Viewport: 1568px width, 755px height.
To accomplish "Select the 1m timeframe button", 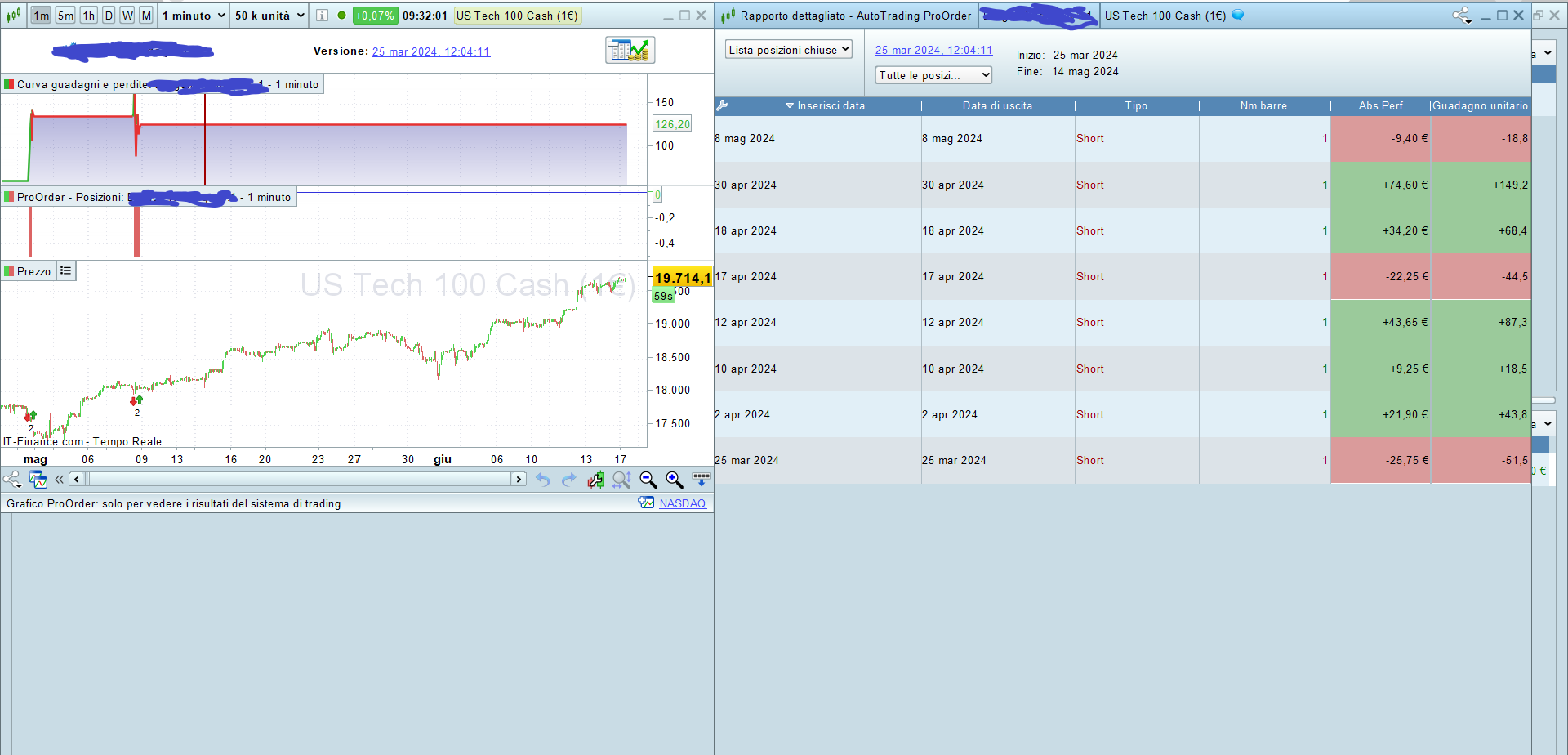I will tap(41, 16).
